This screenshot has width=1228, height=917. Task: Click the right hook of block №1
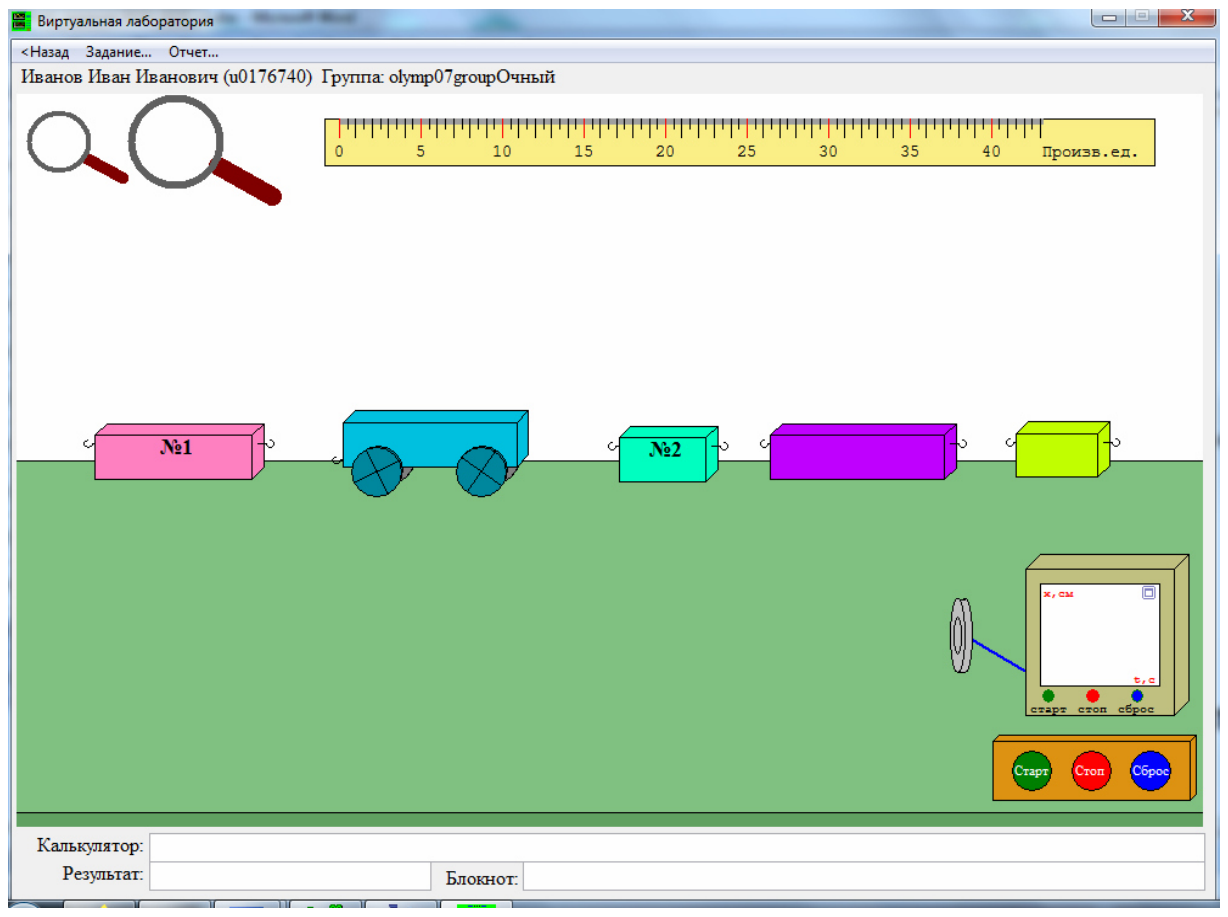pyautogui.click(x=271, y=444)
